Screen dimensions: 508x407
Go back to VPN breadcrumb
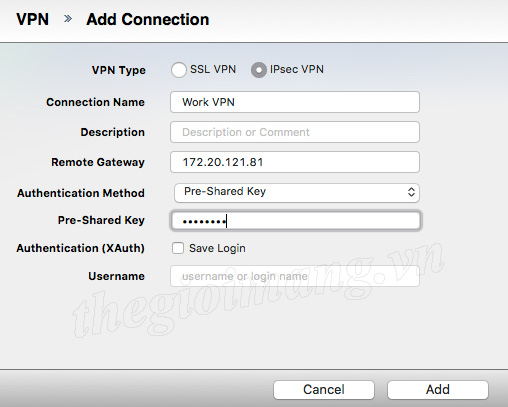pos(33,19)
